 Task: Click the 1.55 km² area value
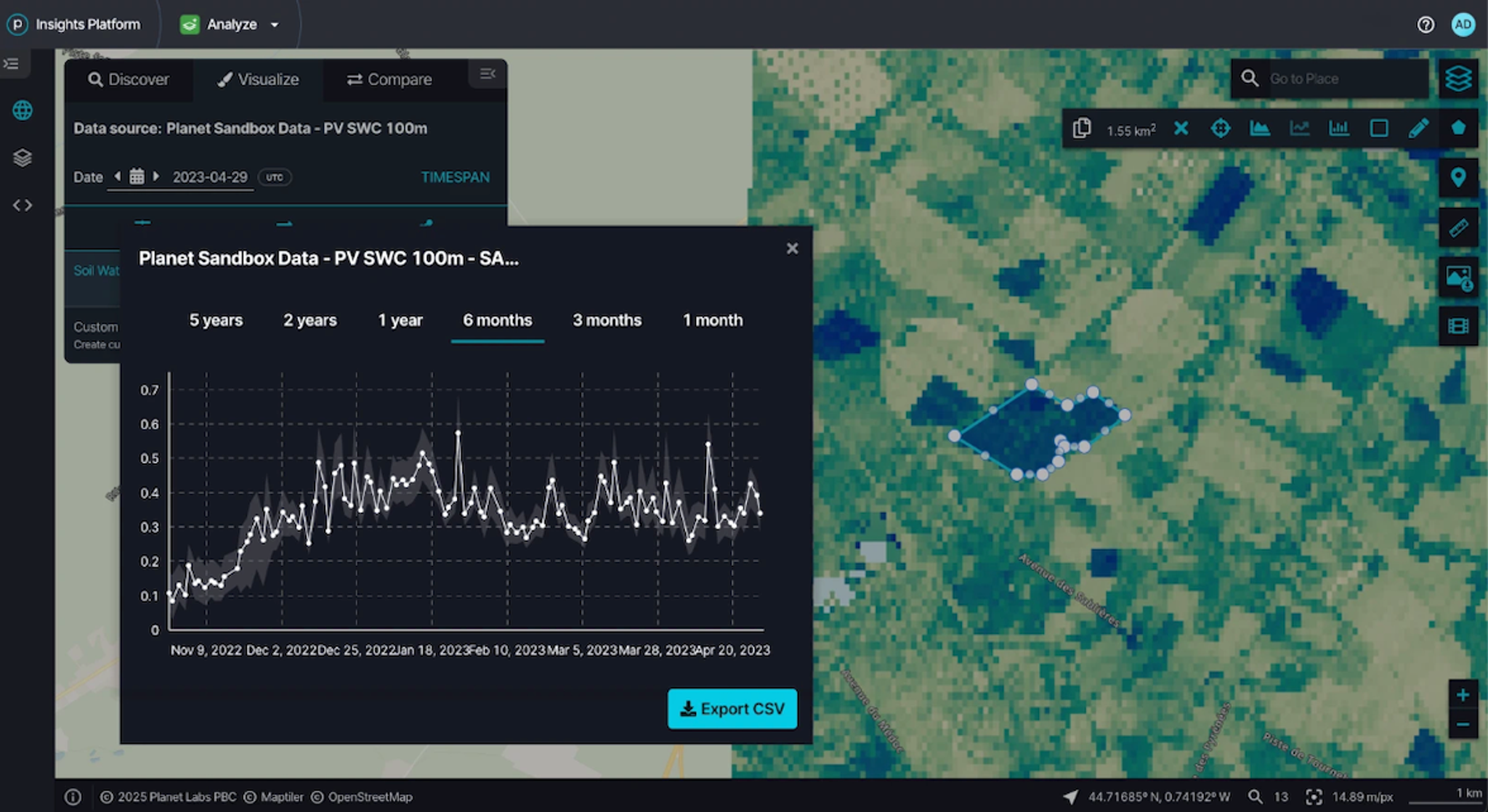click(1131, 129)
